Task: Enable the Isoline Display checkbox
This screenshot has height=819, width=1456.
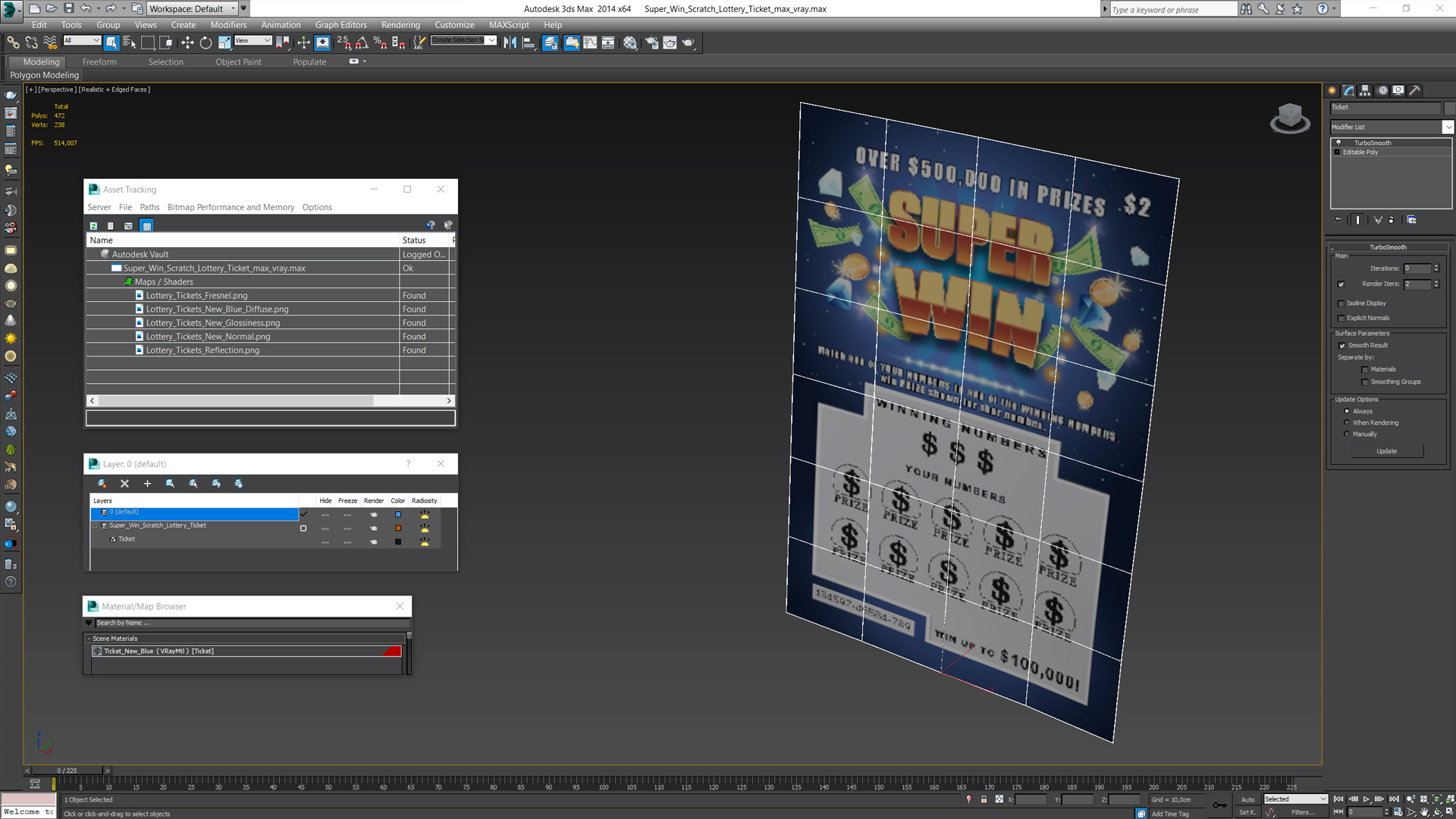Action: (1341, 303)
